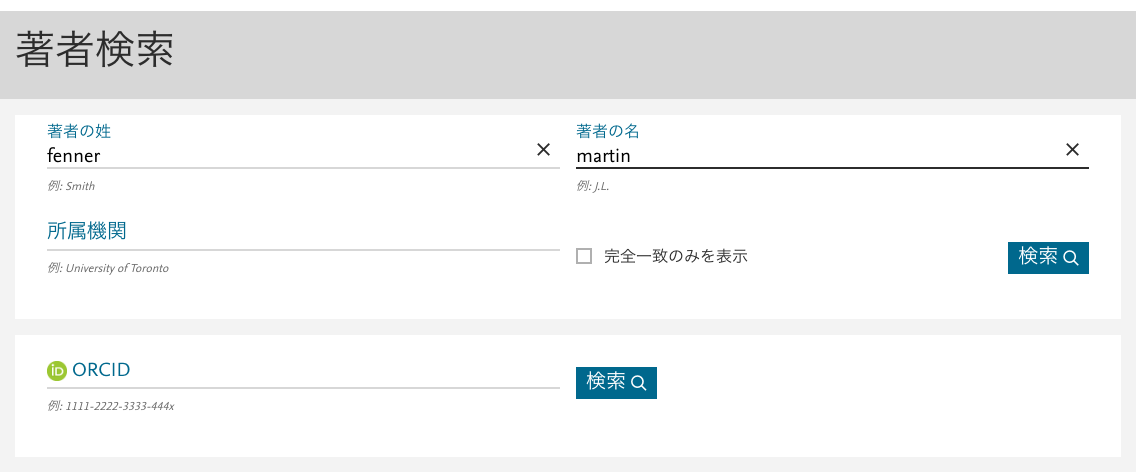The width and height of the screenshot is (1136, 472).
Task: Click the 完全一致のみを表示 label text
Action: click(675, 256)
